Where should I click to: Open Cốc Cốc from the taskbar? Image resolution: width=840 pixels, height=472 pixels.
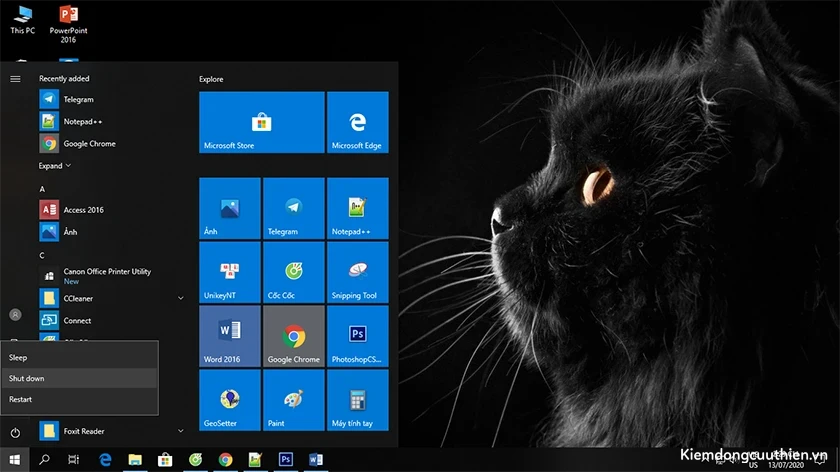(196, 460)
